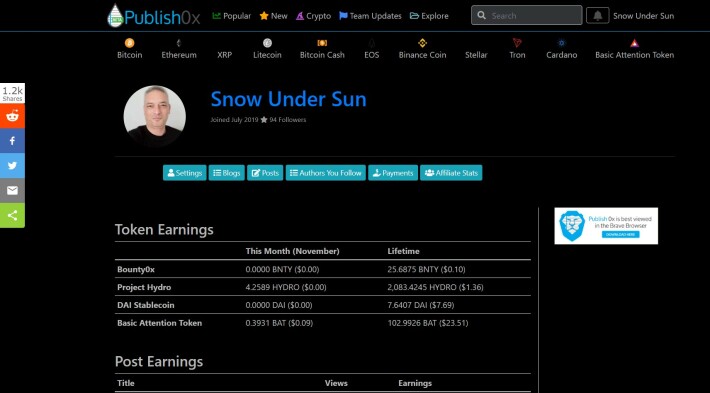Image resolution: width=710 pixels, height=393 pixels.
Task: Click the Snow Under Sun profile heading
Action: click(288, 99)
